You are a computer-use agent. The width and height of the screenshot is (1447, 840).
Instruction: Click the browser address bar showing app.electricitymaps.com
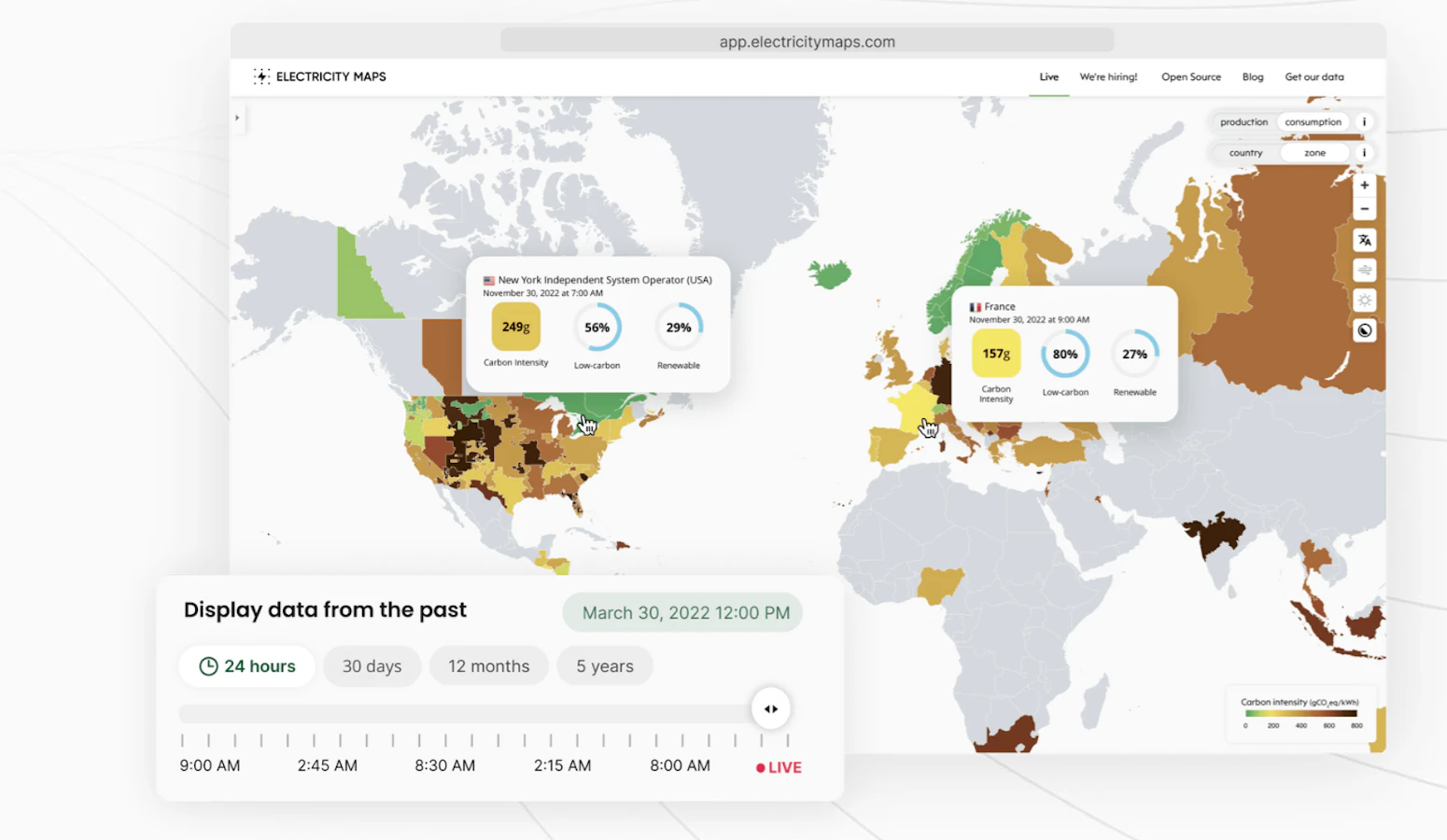[x=808, y=41]
